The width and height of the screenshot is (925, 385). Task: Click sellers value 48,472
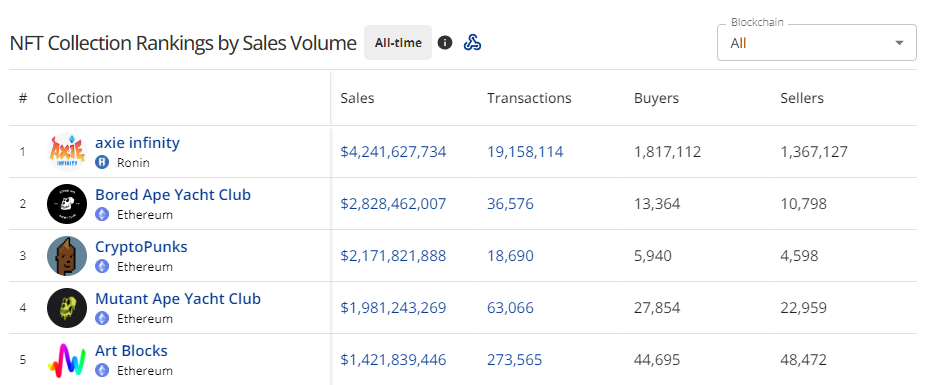[x=803, y=360]
